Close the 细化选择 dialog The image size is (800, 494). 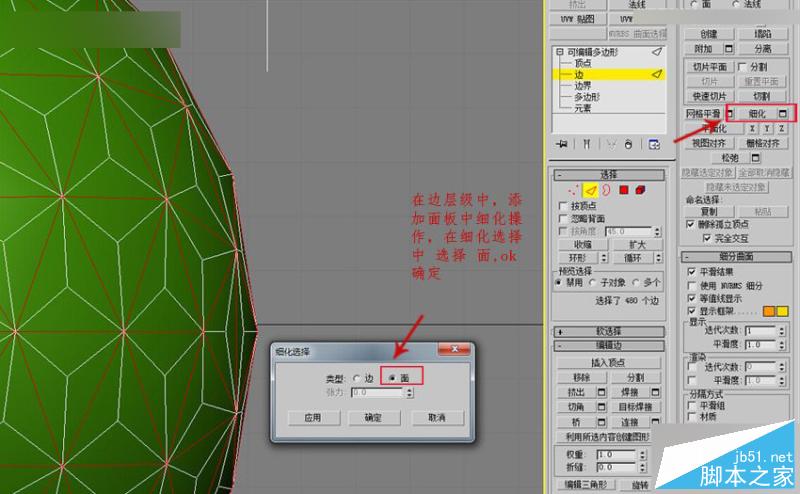click(x=455, y=349)
